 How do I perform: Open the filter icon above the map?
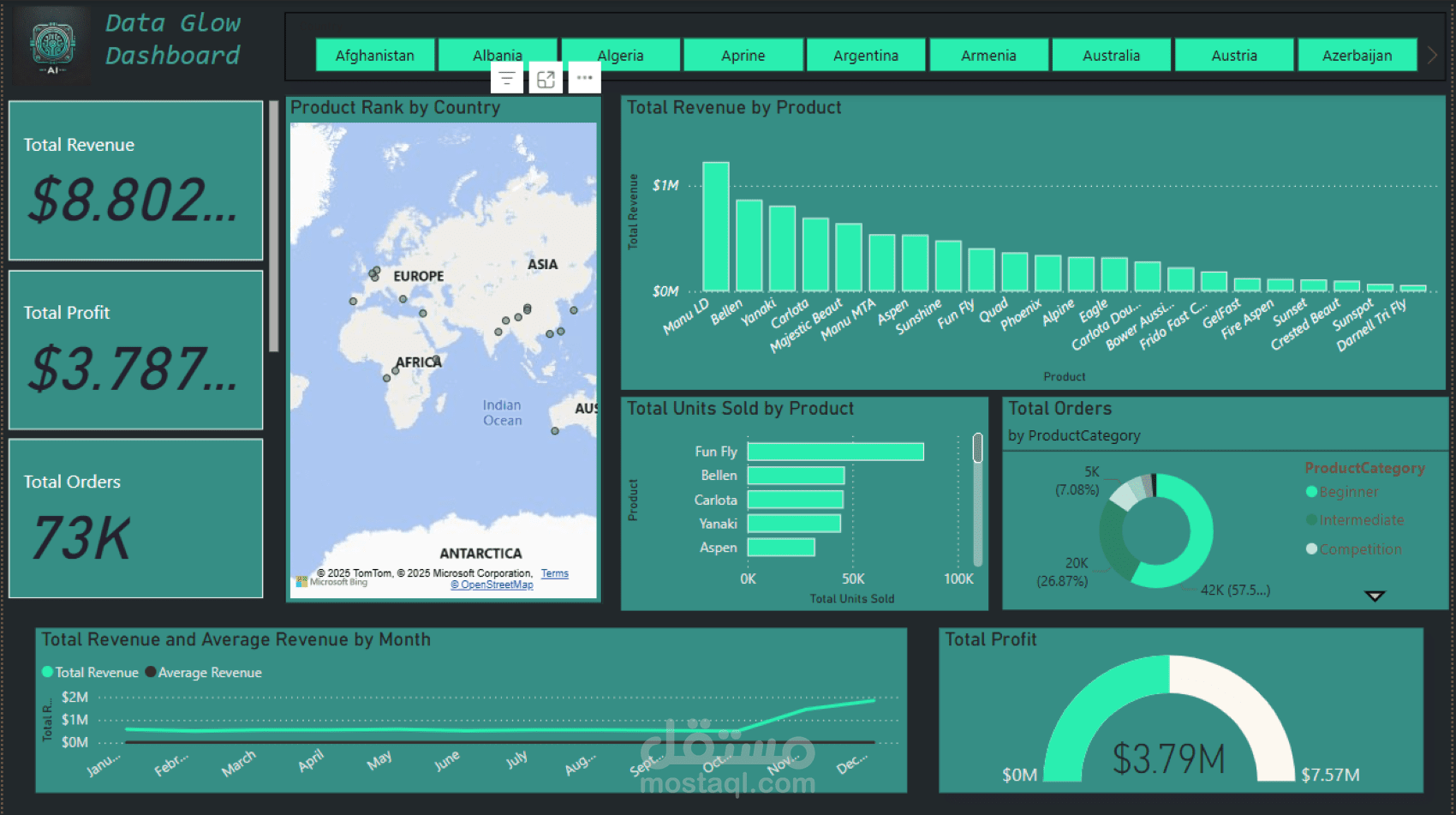507,79
